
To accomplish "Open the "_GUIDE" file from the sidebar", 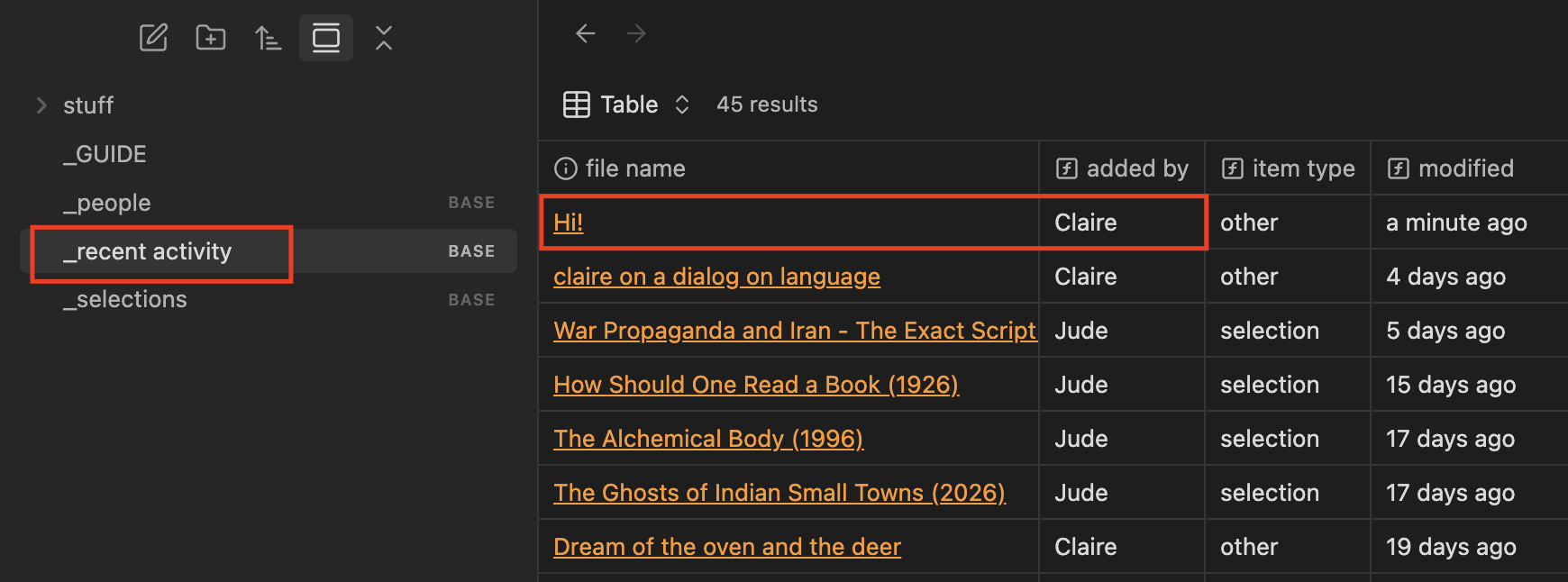I will pyautogui.click(x=104, y=154).
